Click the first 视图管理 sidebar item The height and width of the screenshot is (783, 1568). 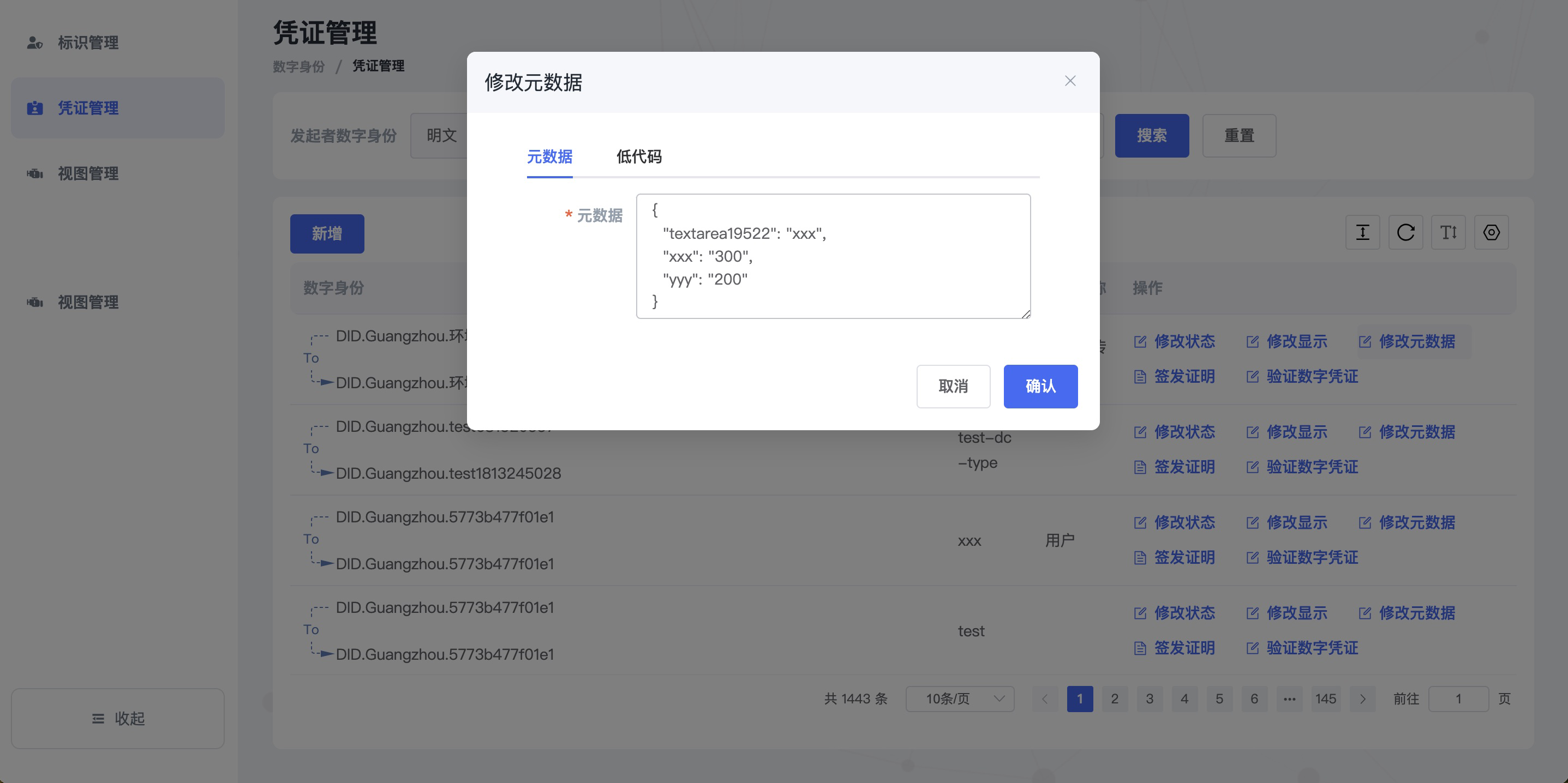click(x=88, y=173)
